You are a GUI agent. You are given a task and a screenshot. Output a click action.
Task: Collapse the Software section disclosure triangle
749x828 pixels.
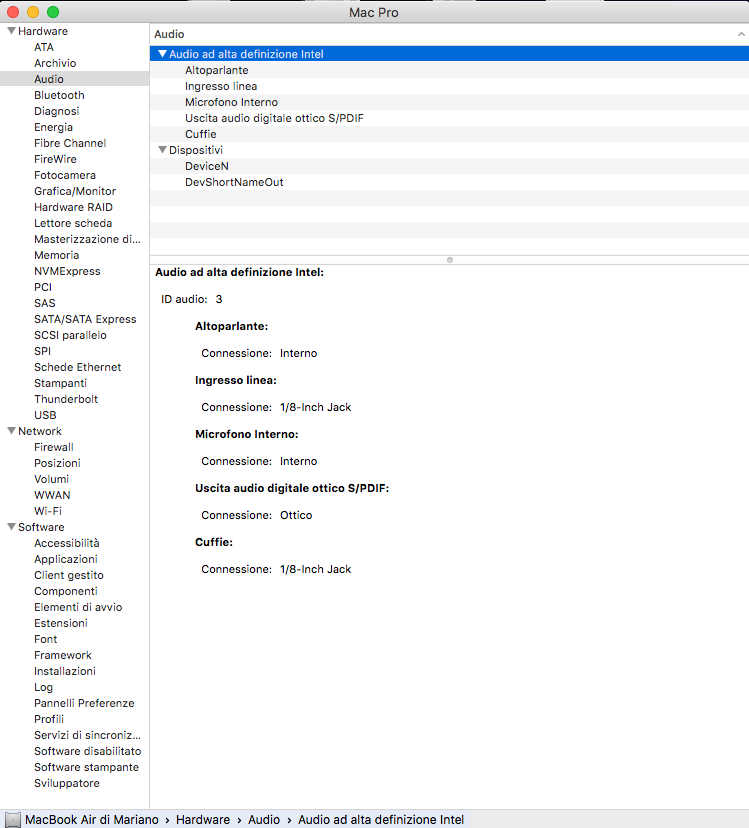[x=10, y=528]
